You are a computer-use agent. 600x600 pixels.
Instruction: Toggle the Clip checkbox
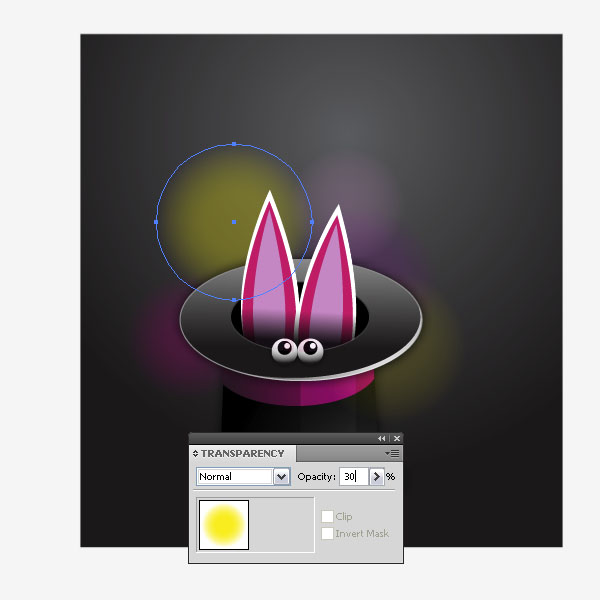[327, 516]
